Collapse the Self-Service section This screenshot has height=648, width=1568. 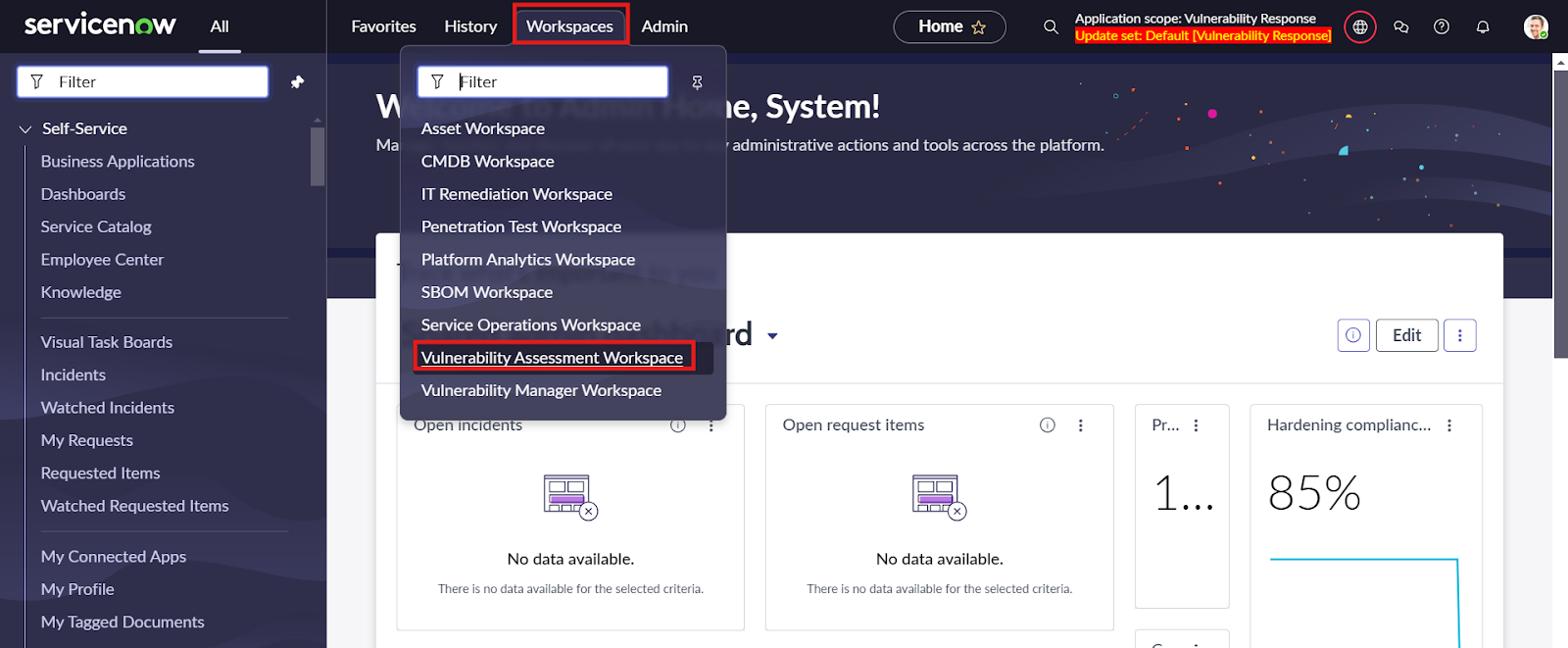(x=25, y=129)
